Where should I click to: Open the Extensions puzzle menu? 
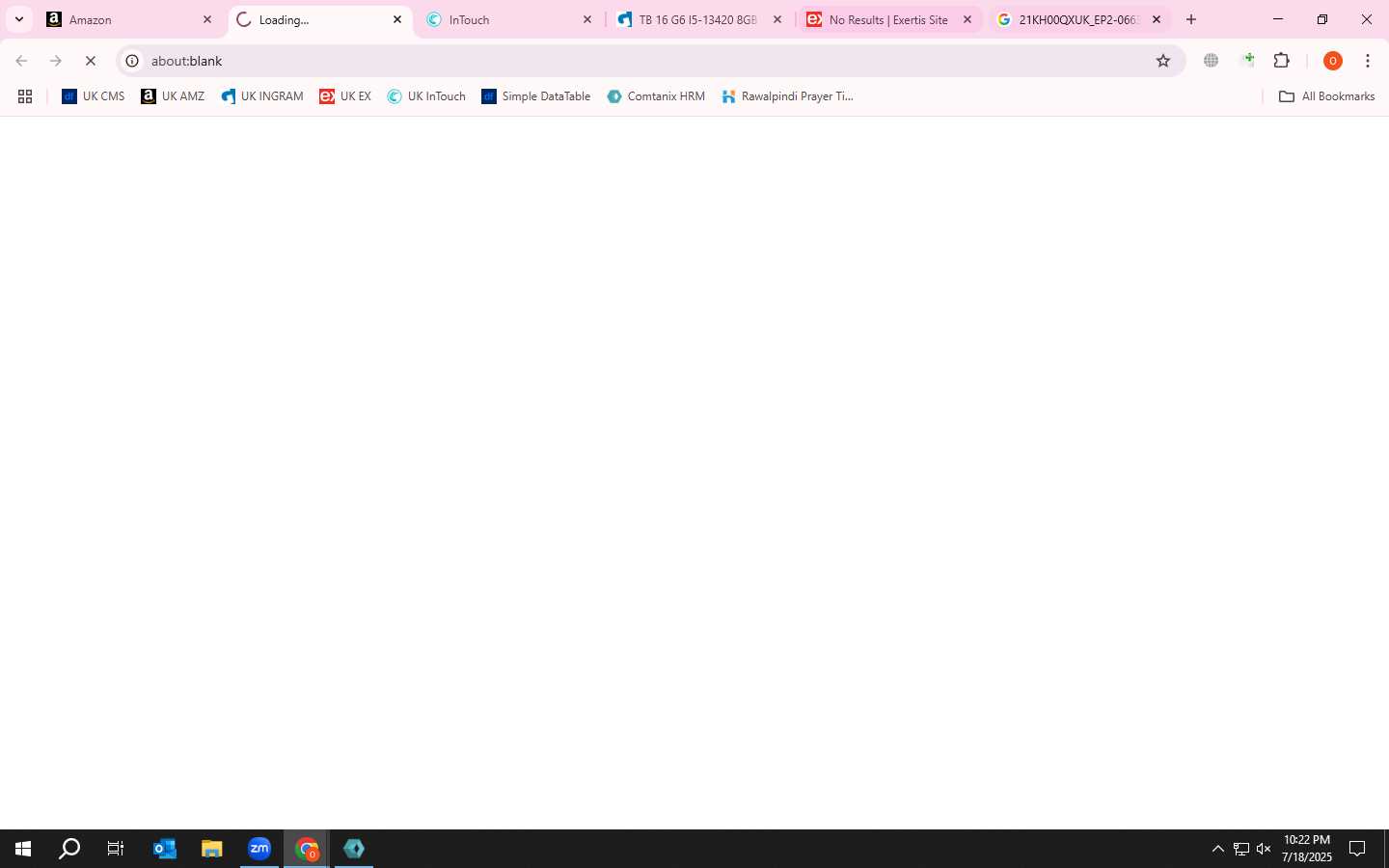tap(1282, 61)
